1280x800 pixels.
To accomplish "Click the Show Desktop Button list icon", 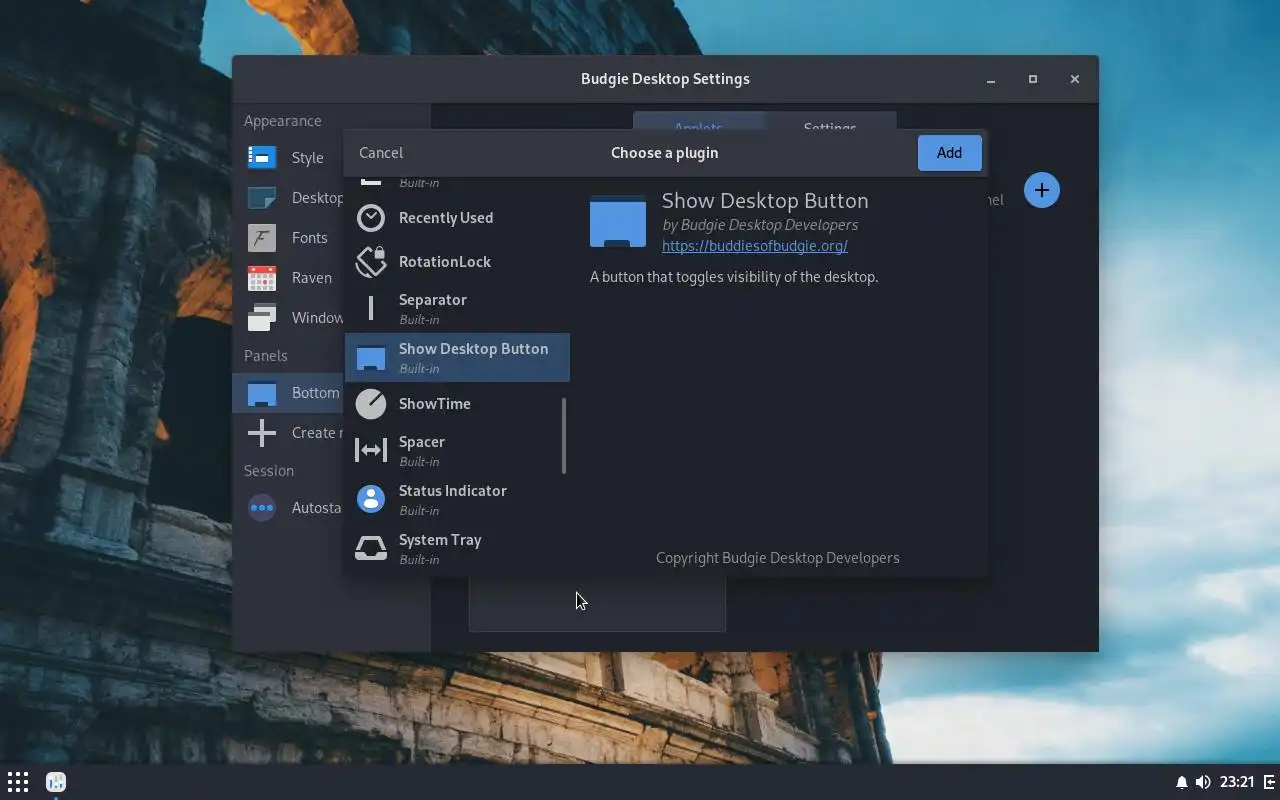I will point(371,358).
